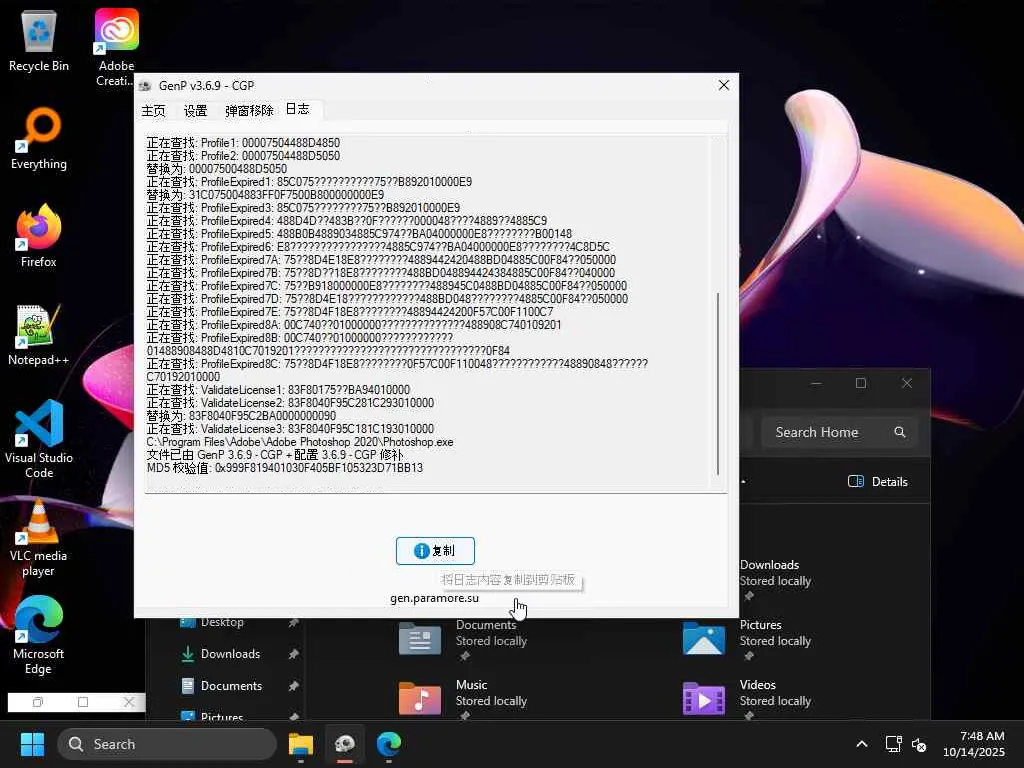1024x768 pixels.
Task: Select Downloads in Explorer sidebar
Action: (x=231, y=654)
